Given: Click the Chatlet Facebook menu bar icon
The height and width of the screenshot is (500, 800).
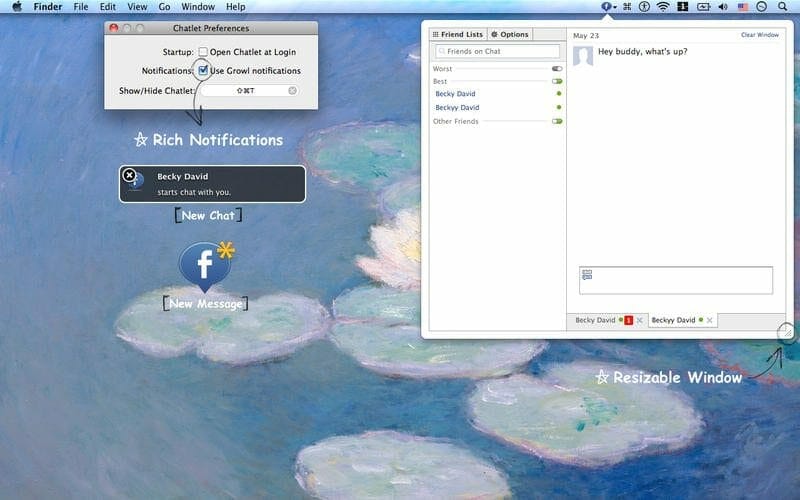Looking at the screenshot, I should (607, 7).
